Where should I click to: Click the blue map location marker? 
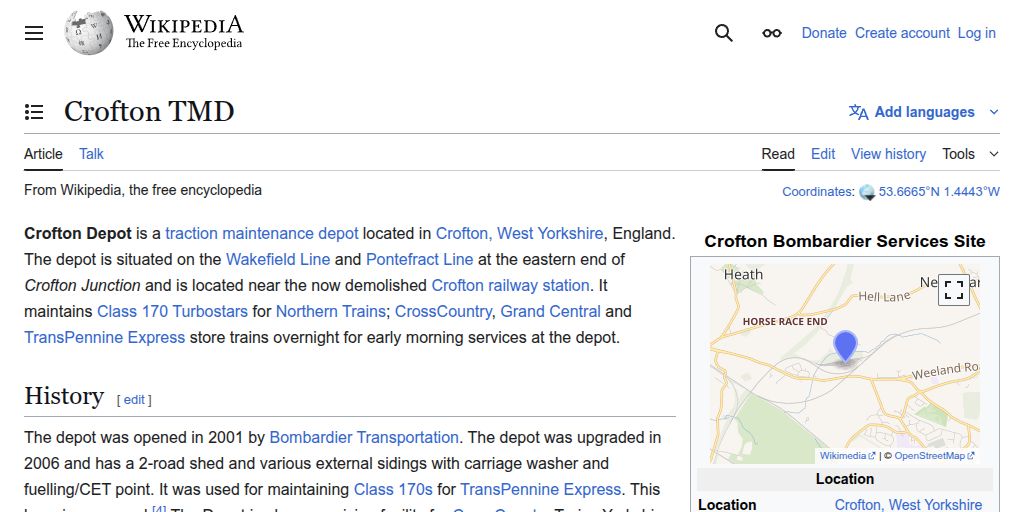tap(846, 346)
